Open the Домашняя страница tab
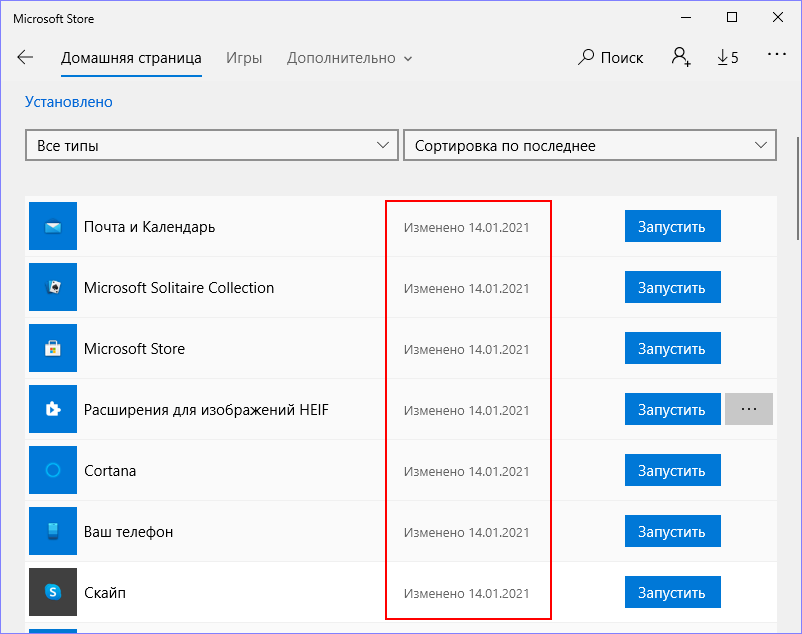 point(131,58)
